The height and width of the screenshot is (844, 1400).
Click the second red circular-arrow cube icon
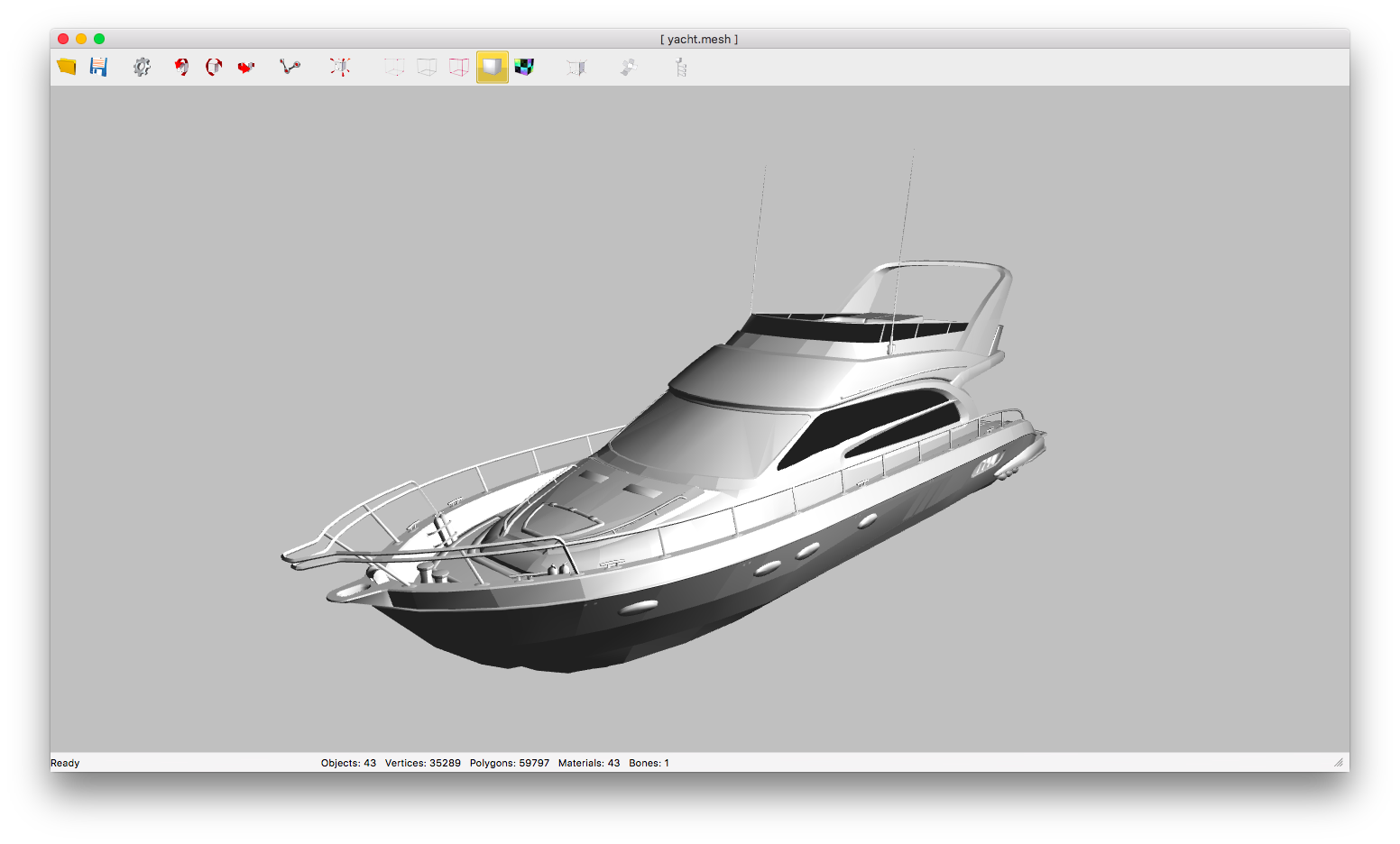214,67
